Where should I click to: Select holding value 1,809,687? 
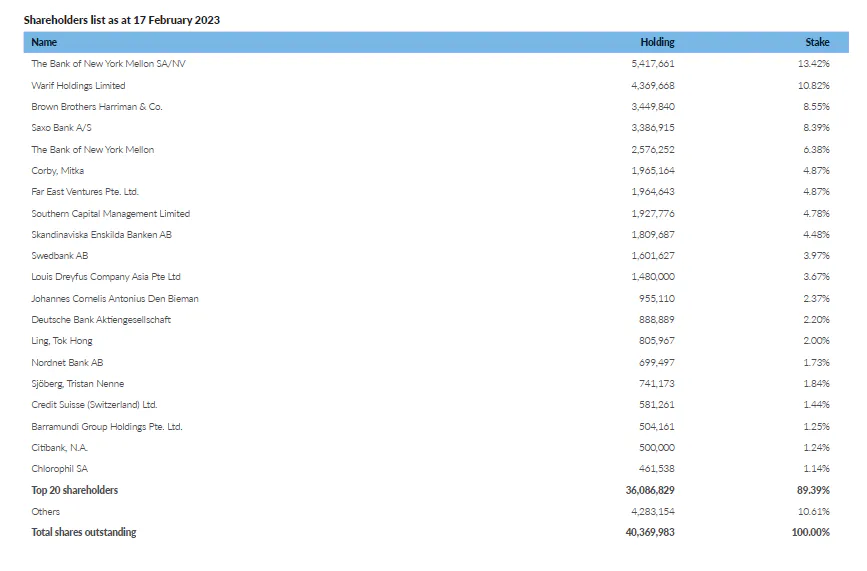tap(653, 235)
